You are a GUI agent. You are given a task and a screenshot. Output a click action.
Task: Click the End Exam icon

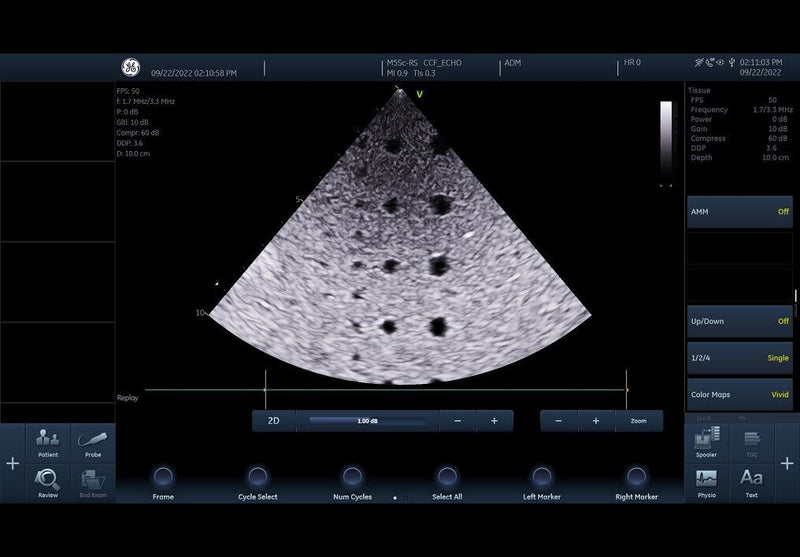pos(92,481)
